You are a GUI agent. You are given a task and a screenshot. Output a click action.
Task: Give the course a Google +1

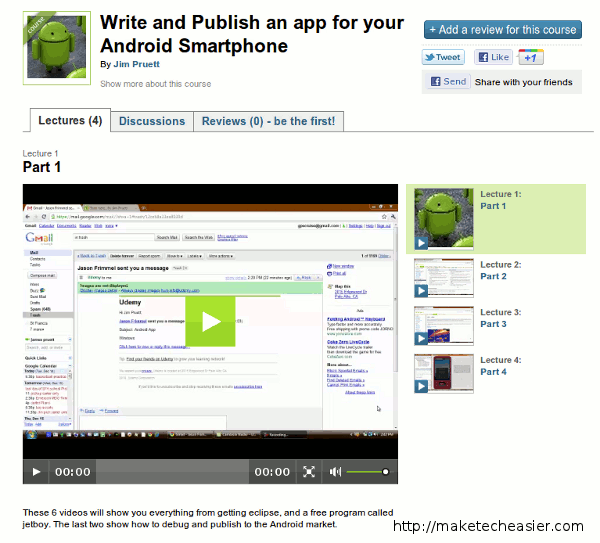click(x=531, y=57)
